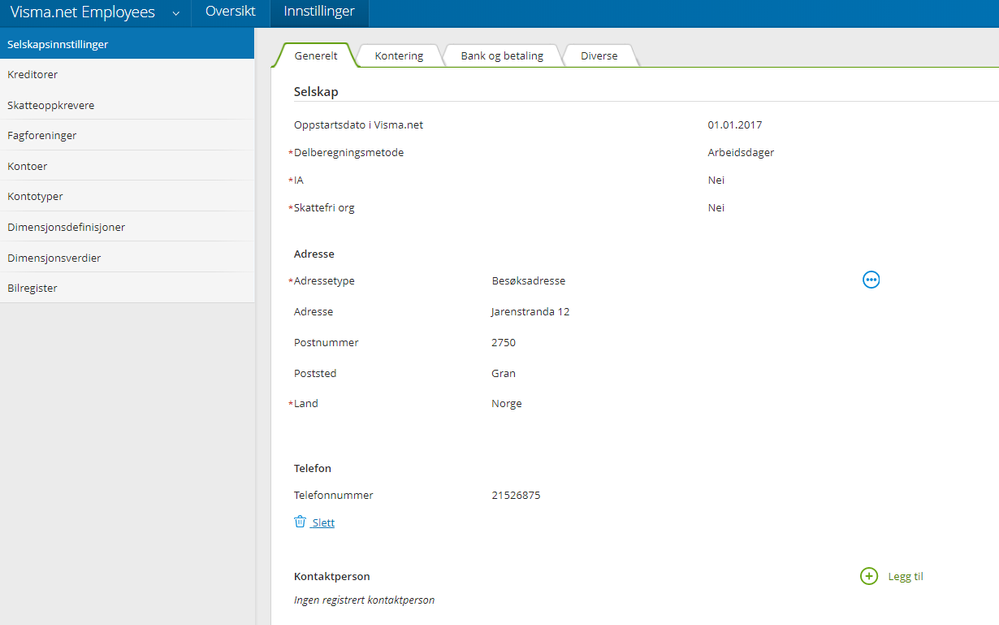The image size is (999, 625).
Task: Click the IA value Nei
Action: (x=716, y=180)
